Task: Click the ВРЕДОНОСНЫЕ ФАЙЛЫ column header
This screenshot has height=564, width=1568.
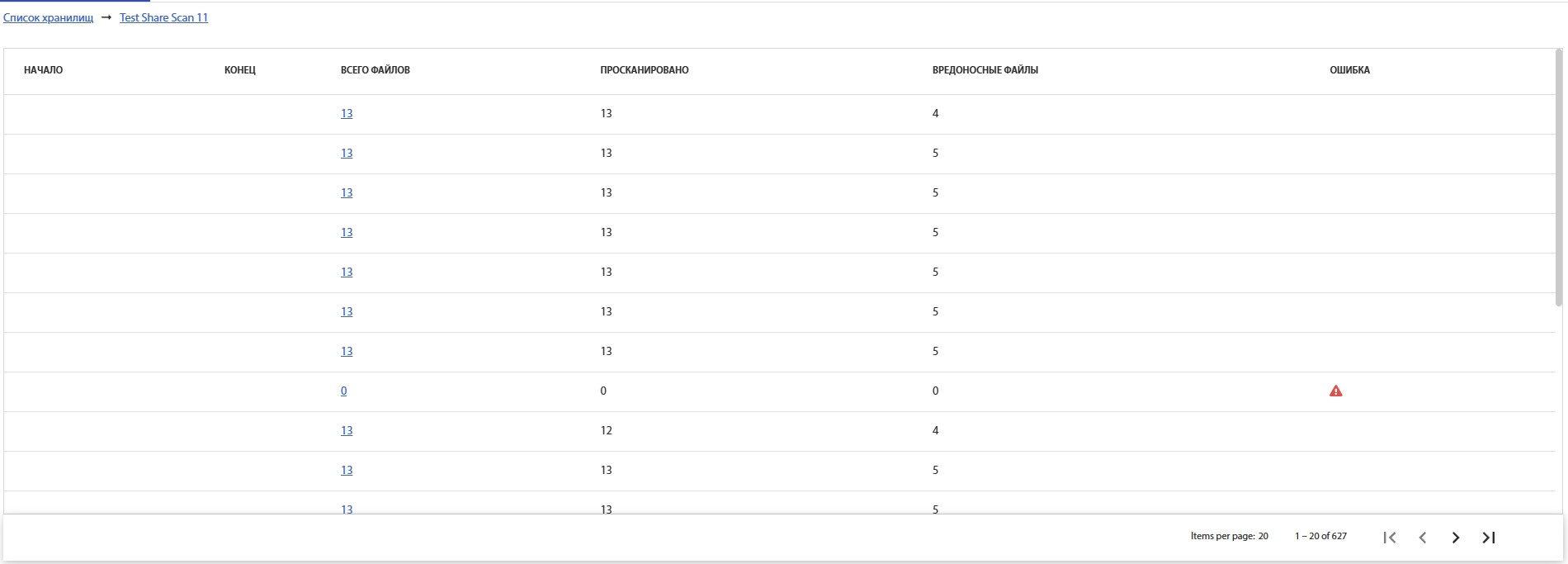Action: click(985, 70)
